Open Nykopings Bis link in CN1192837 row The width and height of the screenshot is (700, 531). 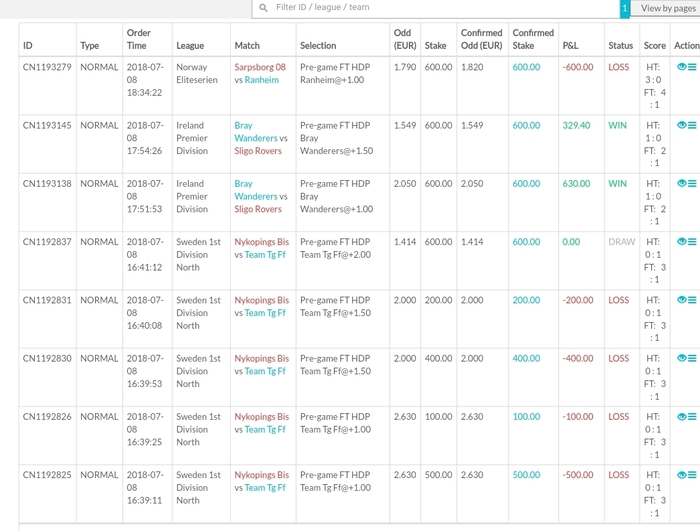pyautogui.click(x=262, y=242)
